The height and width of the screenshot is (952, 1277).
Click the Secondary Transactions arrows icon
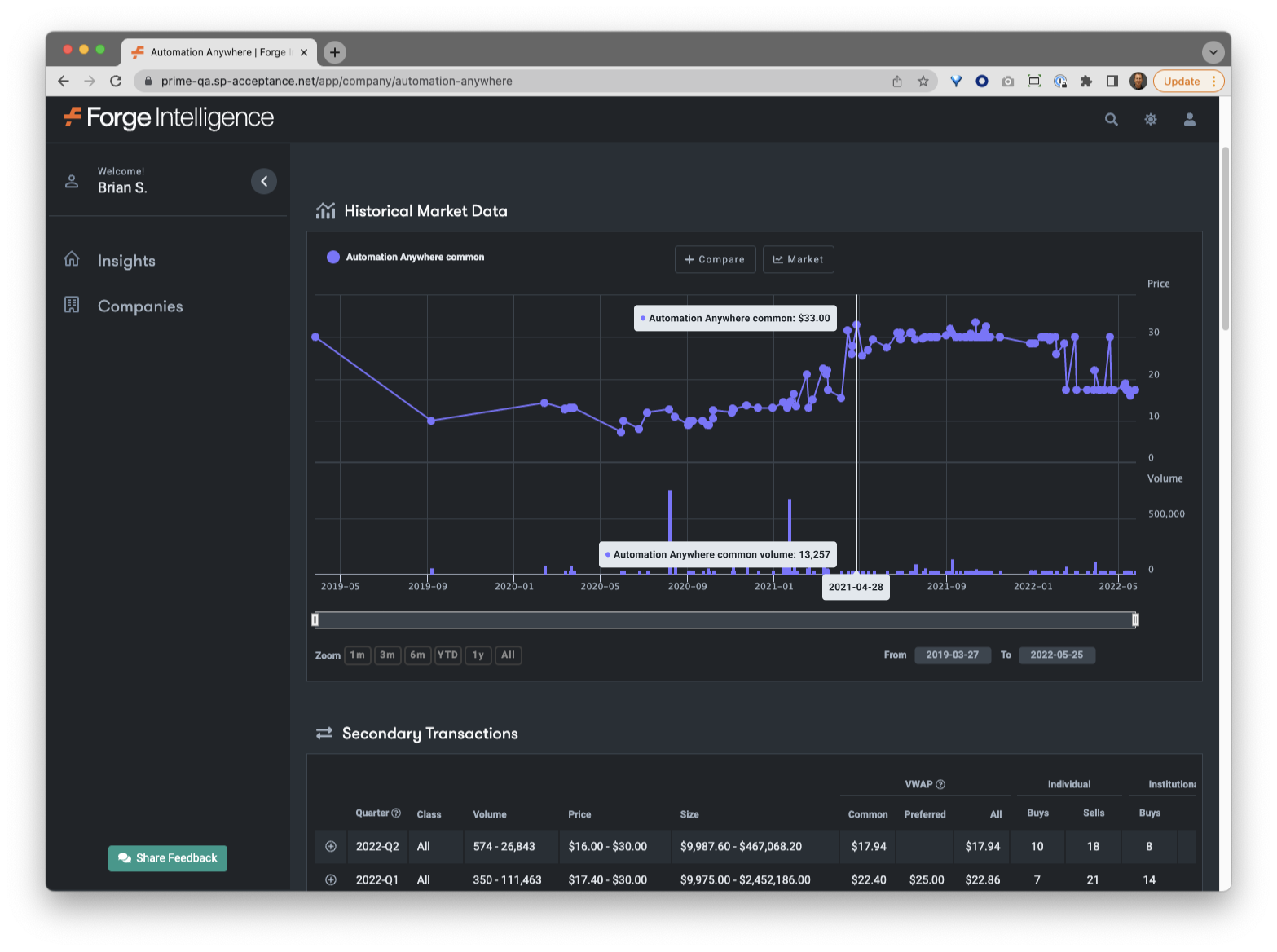pyautogui.click(x=324, y=733)
